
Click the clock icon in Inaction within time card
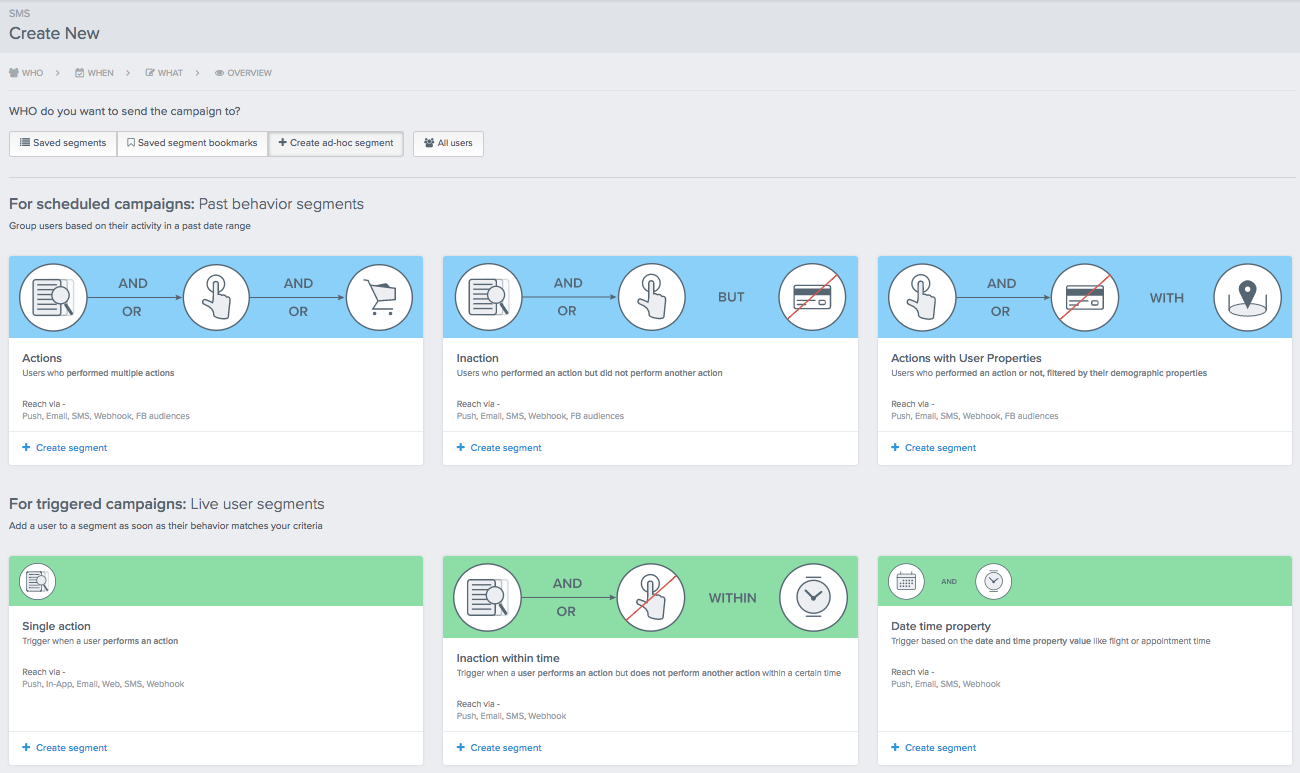click(x=814, y=596)
